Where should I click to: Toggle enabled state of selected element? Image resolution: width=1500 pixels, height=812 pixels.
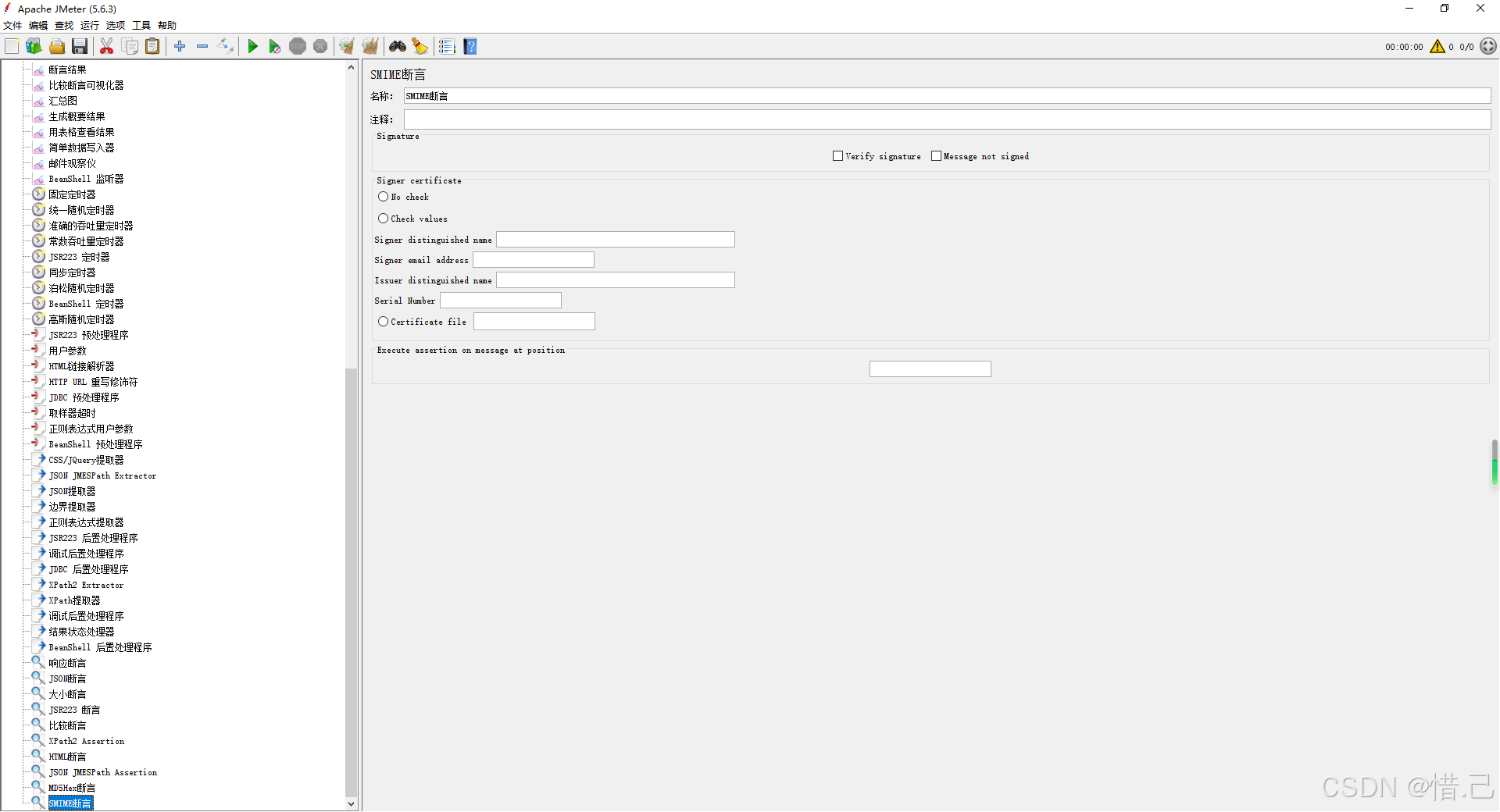click(226, 47)
